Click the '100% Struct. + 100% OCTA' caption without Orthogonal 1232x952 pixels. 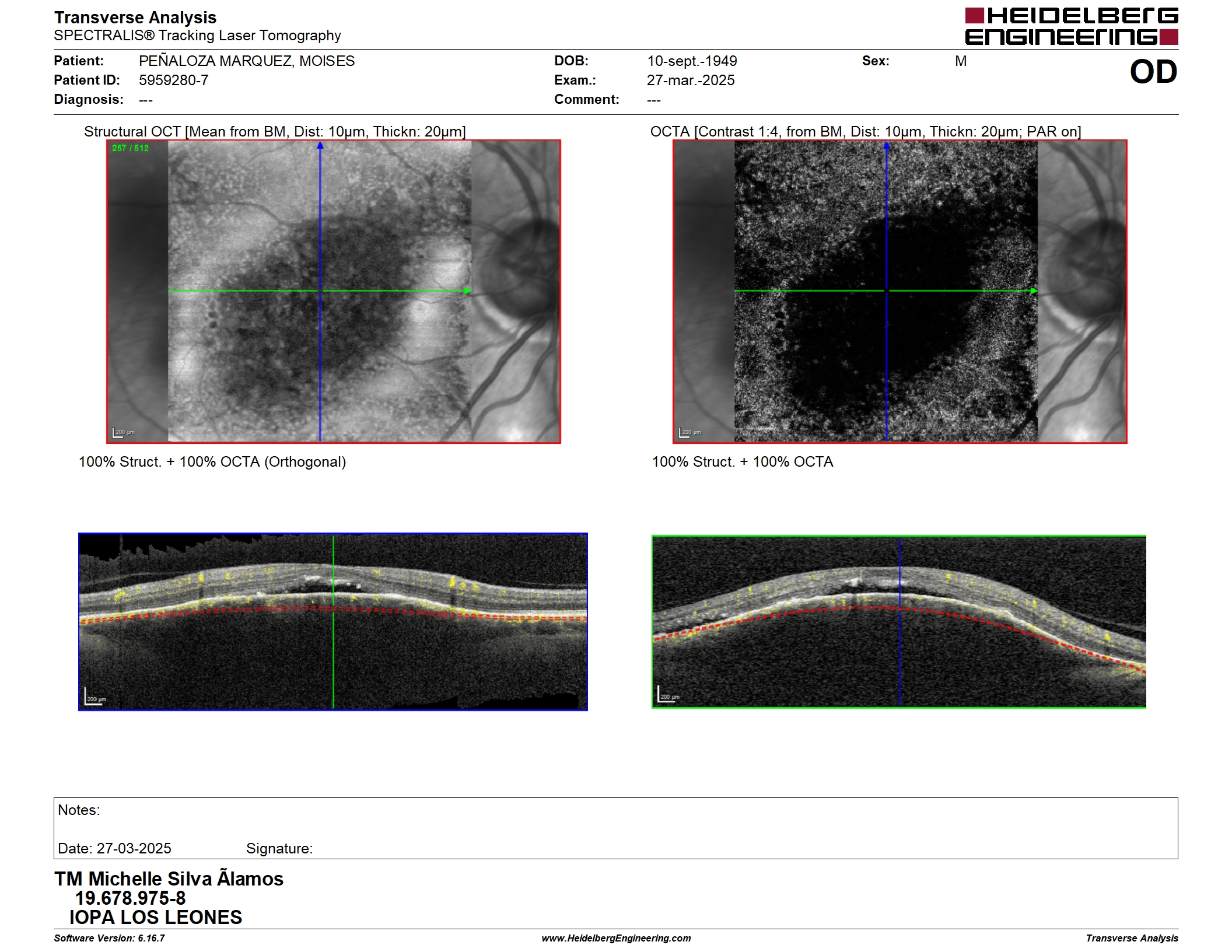point(743,462)
